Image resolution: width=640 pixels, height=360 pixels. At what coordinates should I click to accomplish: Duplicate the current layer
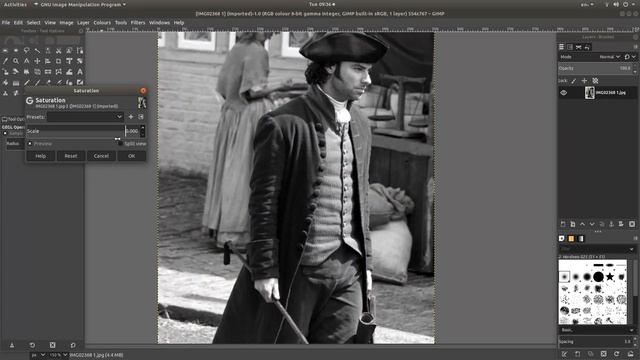(x=602, y=224)
